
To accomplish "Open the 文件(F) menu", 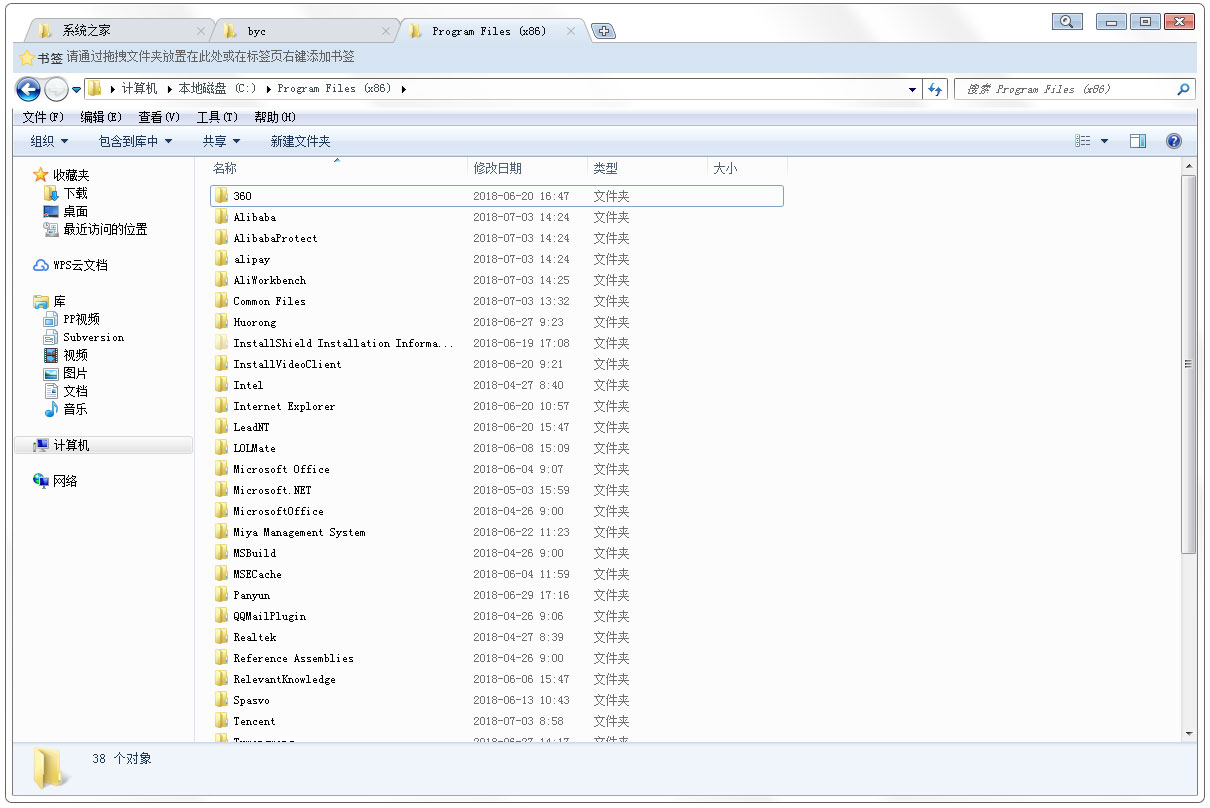I will pos(43,117).
